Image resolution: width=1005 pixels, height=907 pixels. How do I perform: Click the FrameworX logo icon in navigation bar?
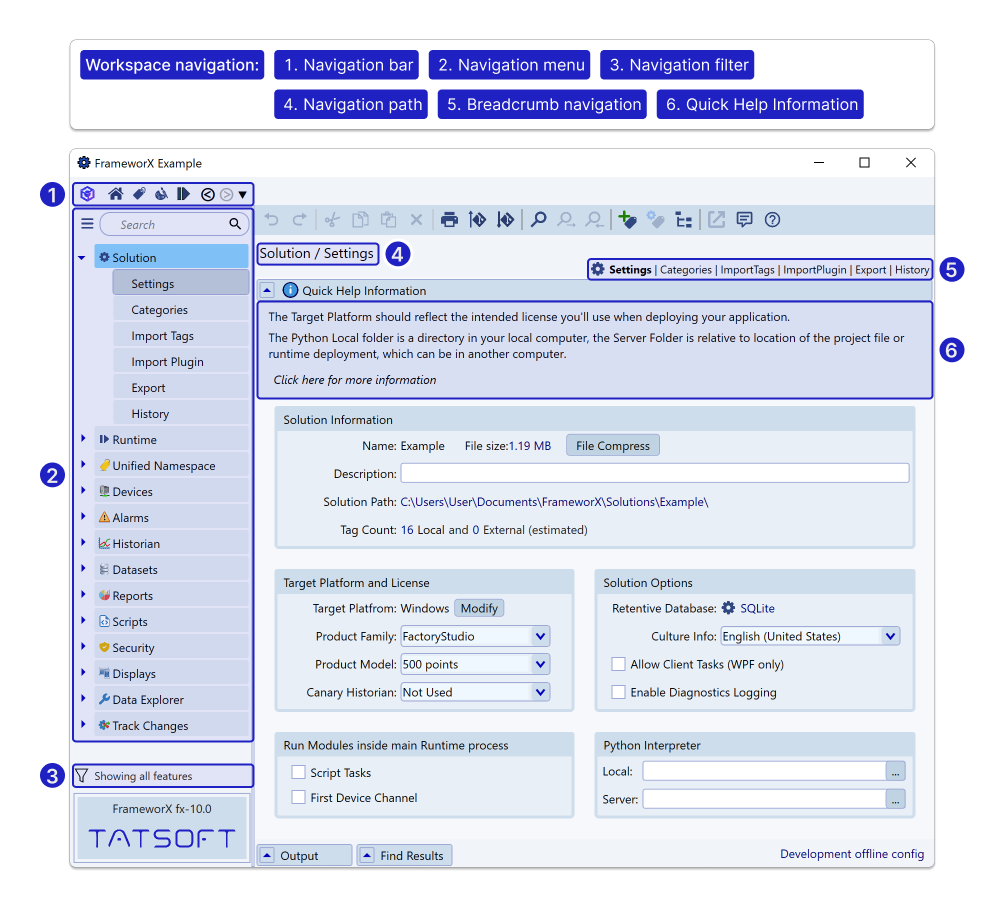click(x=88, y=194)
